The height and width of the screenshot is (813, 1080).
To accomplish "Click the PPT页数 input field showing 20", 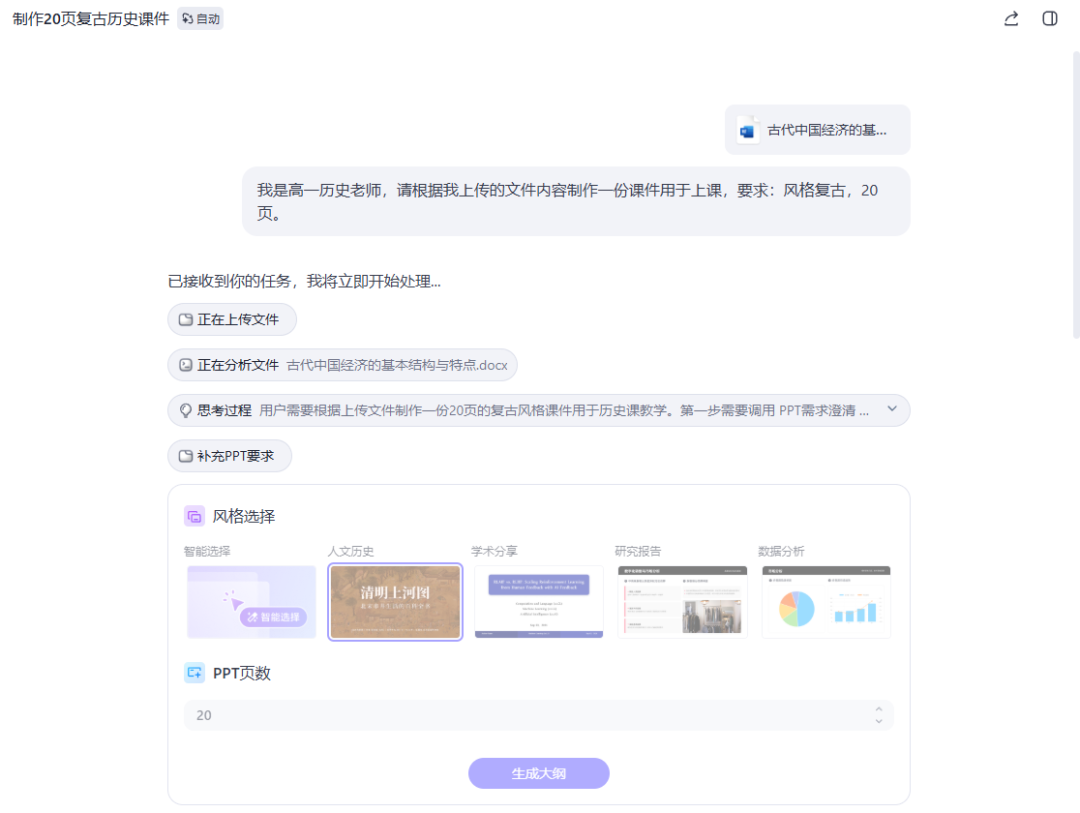I will [539, 715].
